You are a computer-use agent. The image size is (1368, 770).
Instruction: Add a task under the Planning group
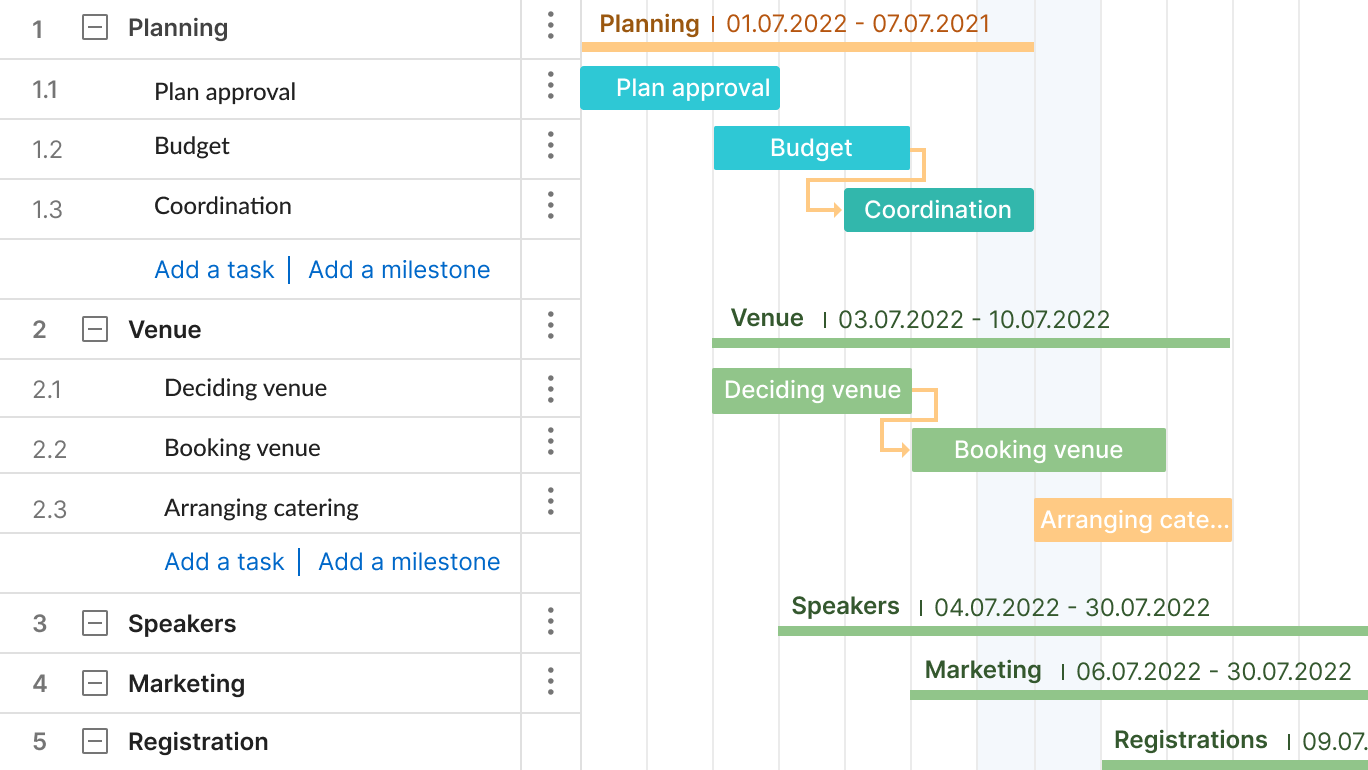tap(214, 269)
